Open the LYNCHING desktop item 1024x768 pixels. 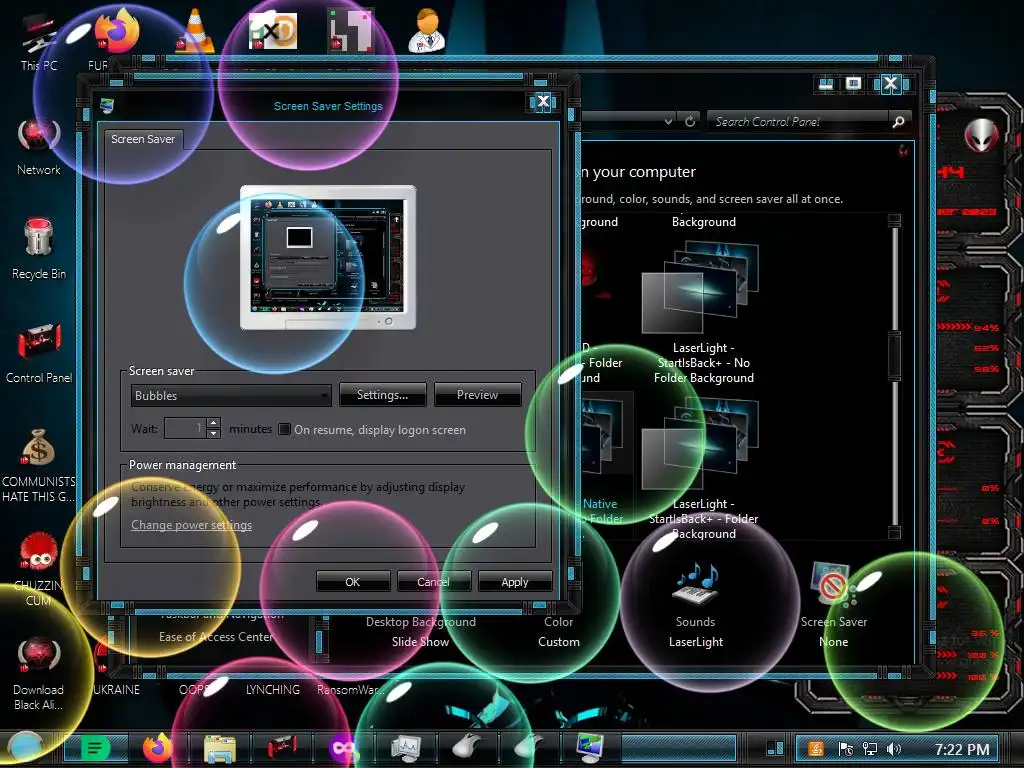[273, 689]
